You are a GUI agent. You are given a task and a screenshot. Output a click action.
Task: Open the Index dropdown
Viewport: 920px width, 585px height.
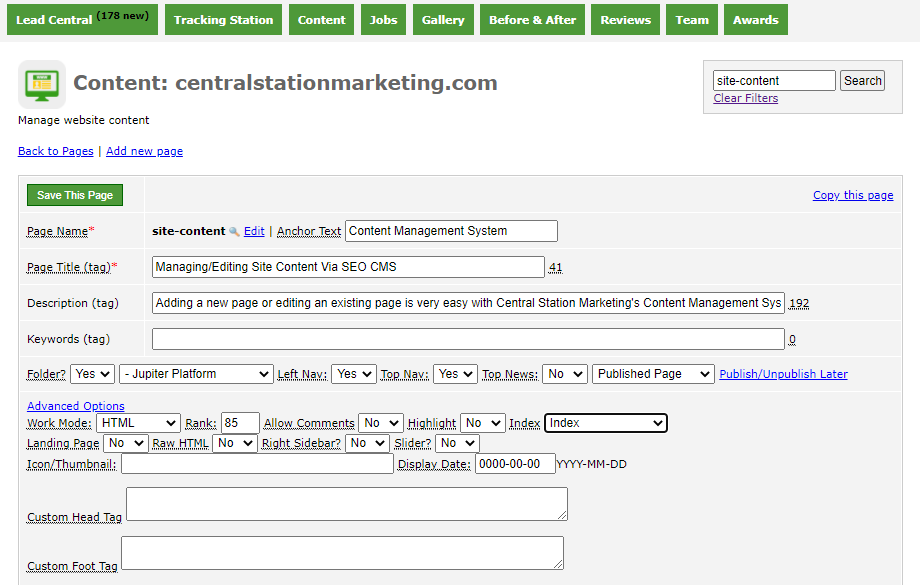tap(606, 423)
